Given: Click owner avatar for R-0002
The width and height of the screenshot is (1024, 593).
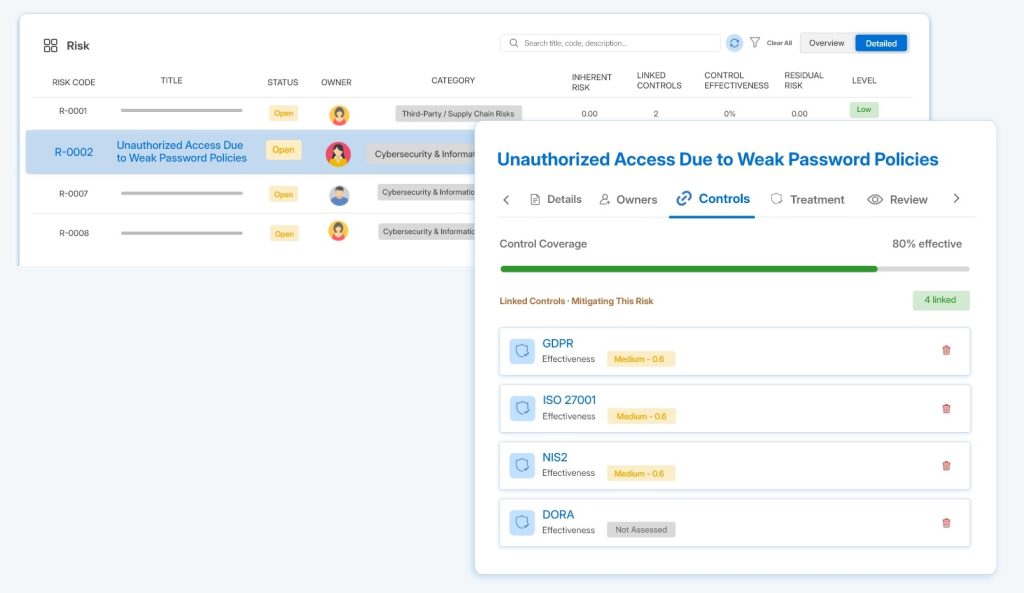Looking at the screenshot, I should (x=338, y=154).
